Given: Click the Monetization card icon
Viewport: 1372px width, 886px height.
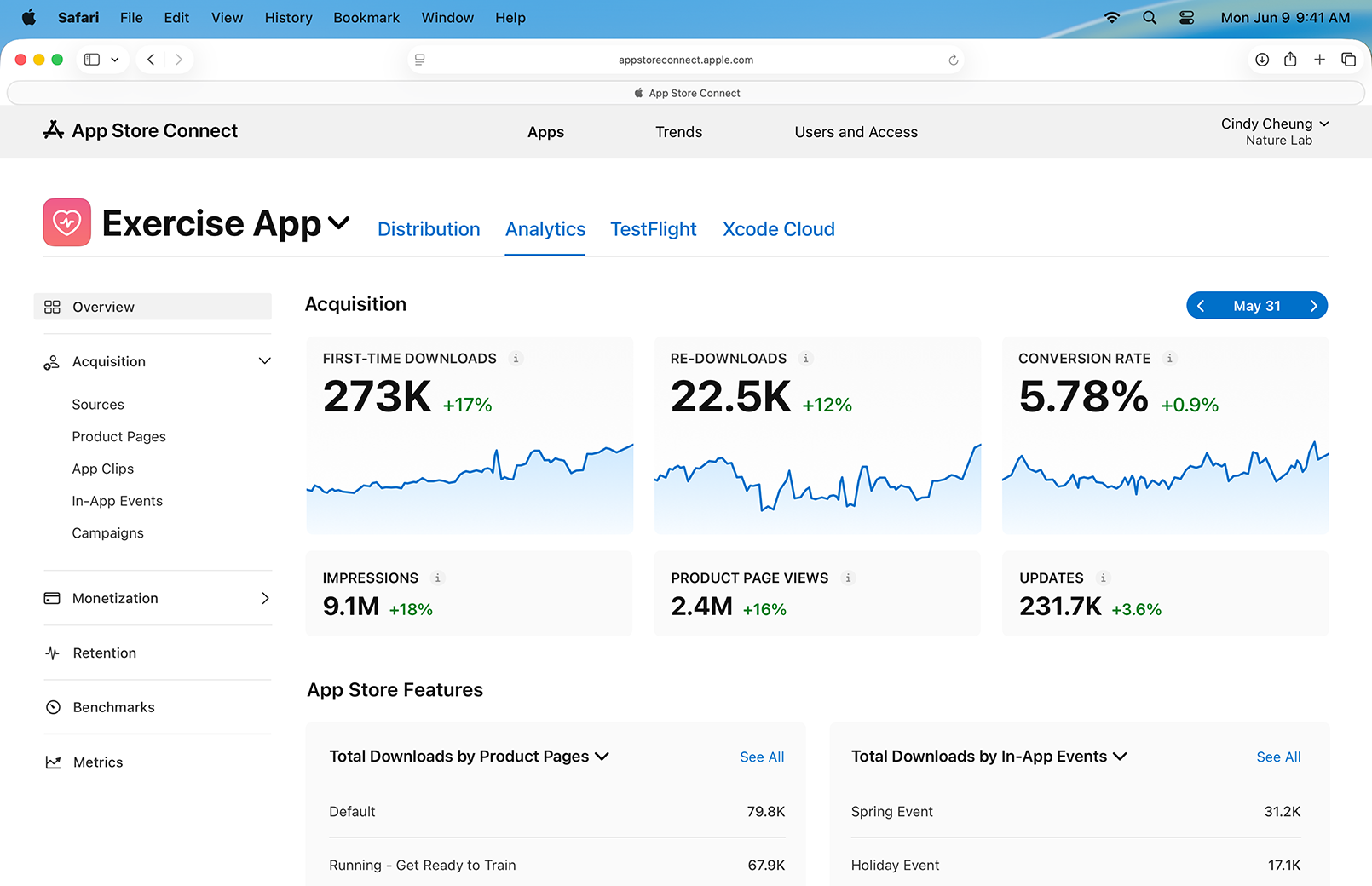Looking at the screenshot, I should coord(52,598).
